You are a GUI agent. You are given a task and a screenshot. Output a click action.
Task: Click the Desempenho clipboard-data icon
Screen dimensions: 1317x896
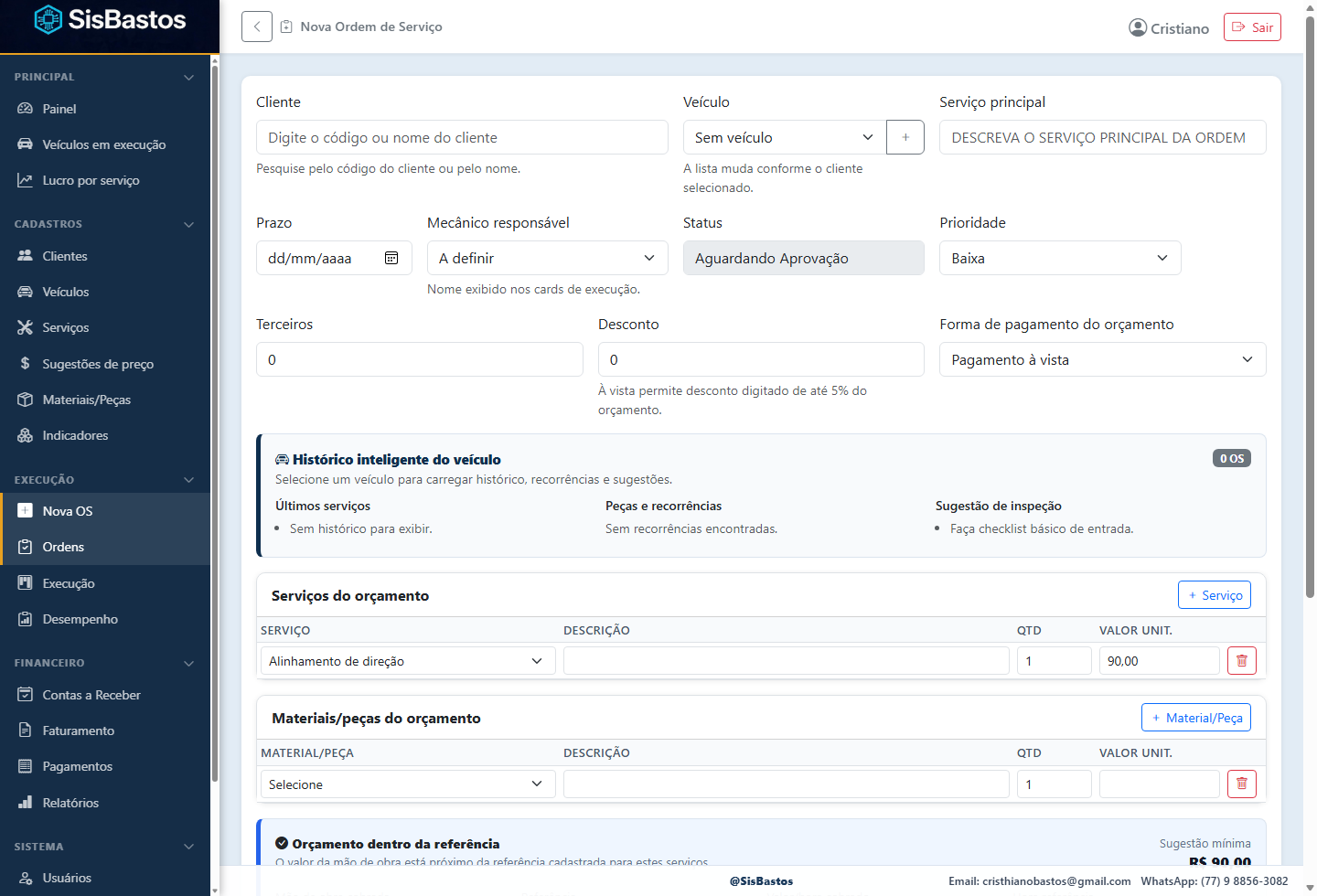(x=25, y=619)
